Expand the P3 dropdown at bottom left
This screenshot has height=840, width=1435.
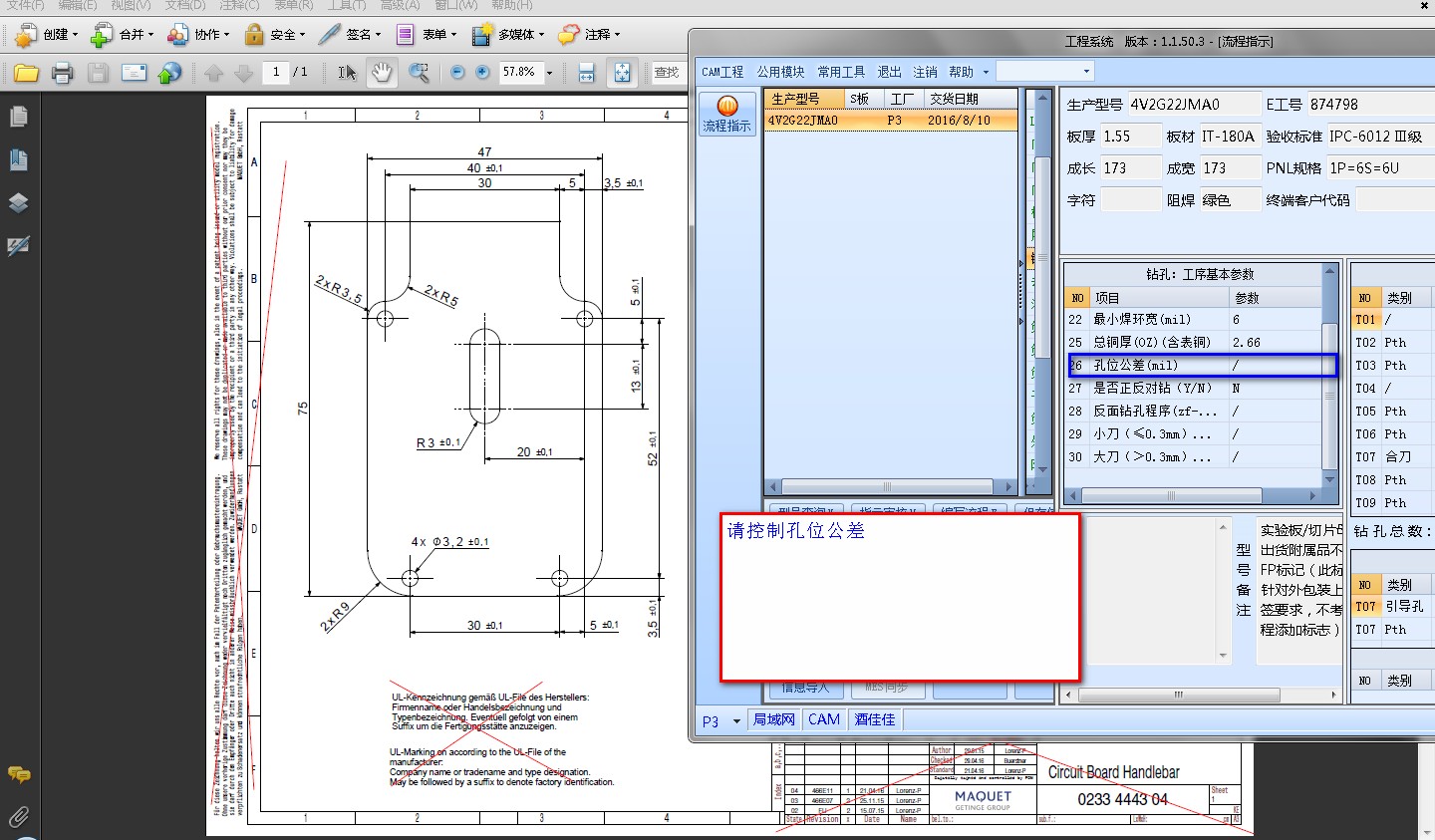[x=736, y=721]
